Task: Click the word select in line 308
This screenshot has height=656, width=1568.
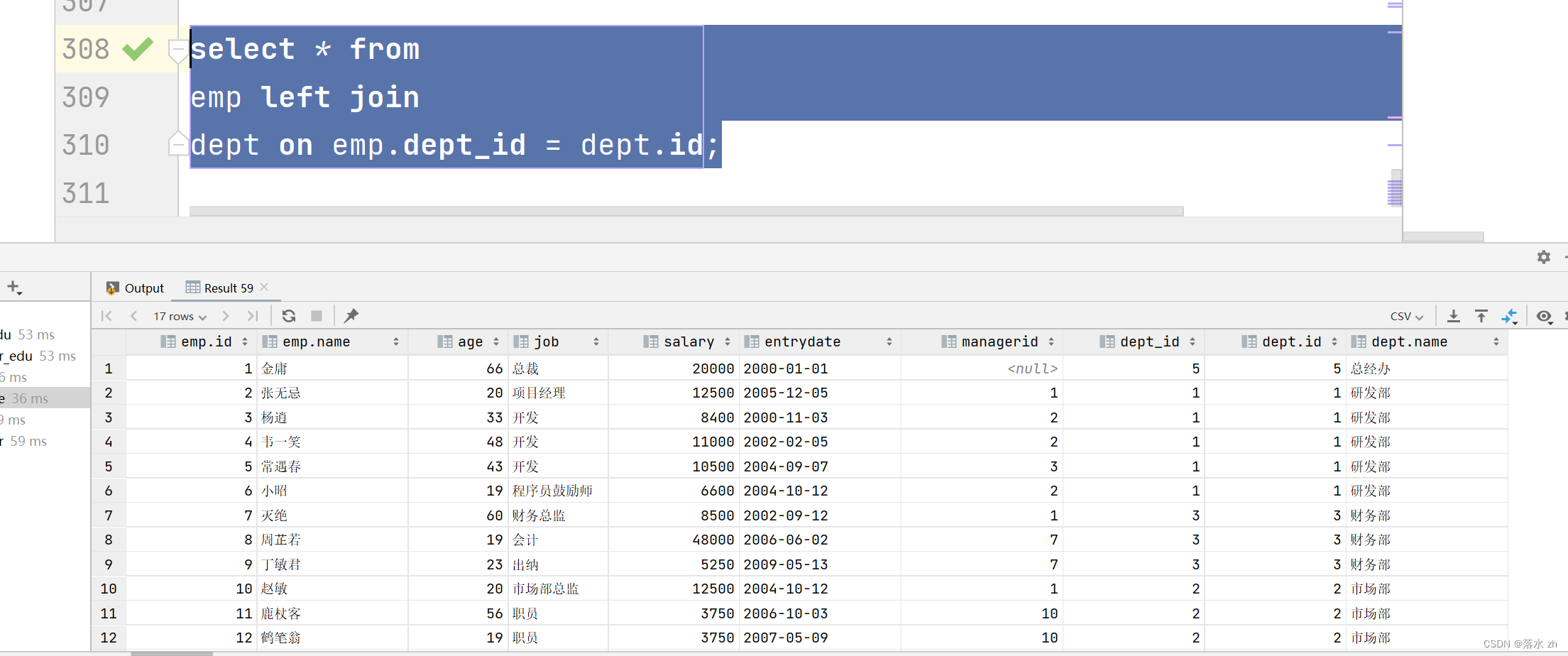Action: click(x=243, y=49)
